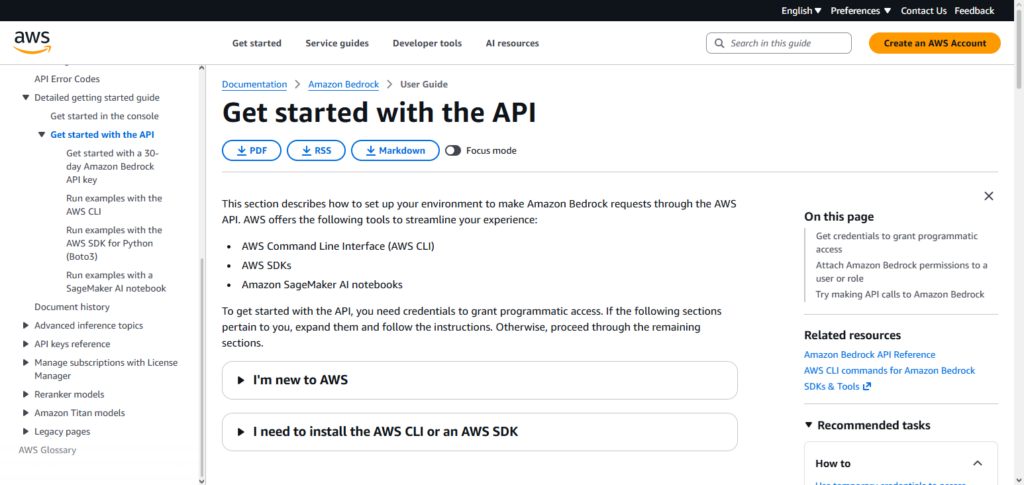
Task: Click the page vertical scrollbar
Action: coord(1019,52)
